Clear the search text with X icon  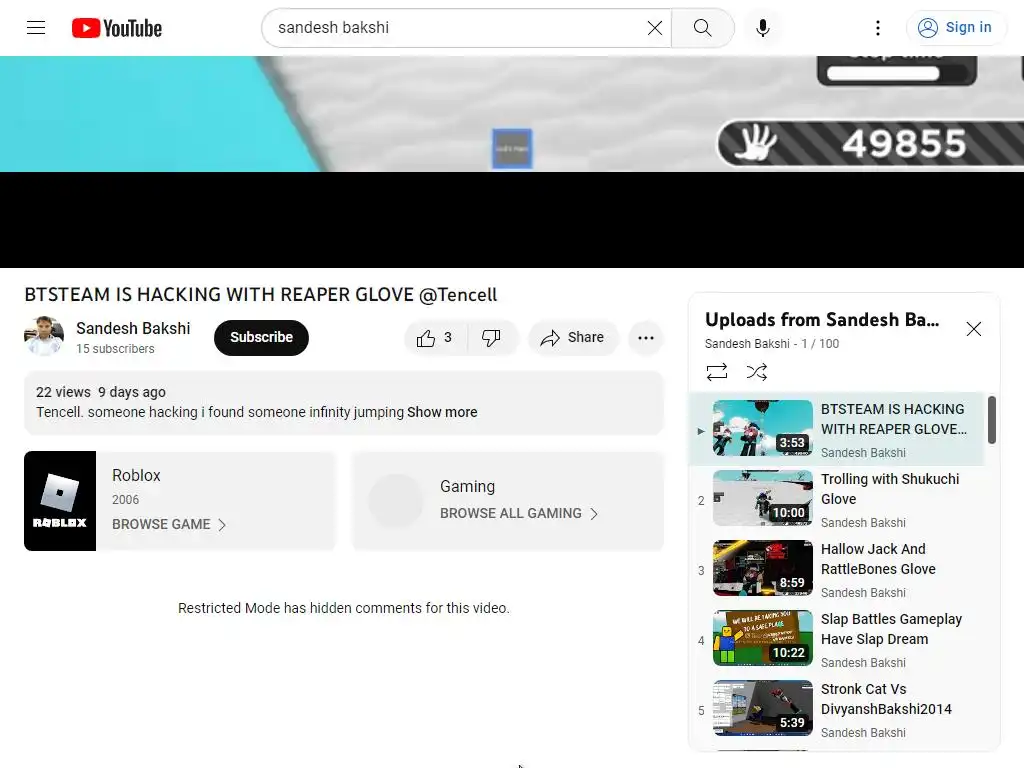coord(654,27)
